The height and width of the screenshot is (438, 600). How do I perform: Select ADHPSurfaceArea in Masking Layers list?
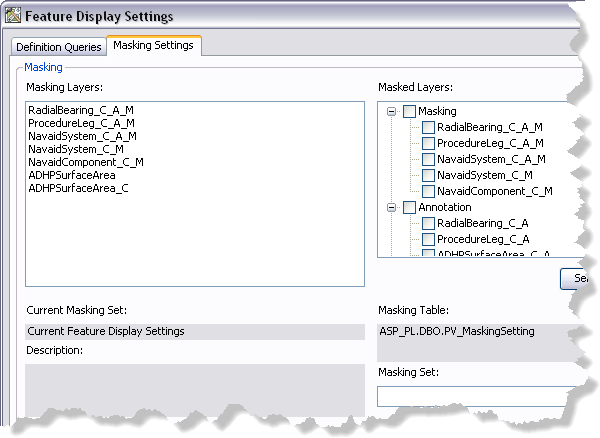71,174
